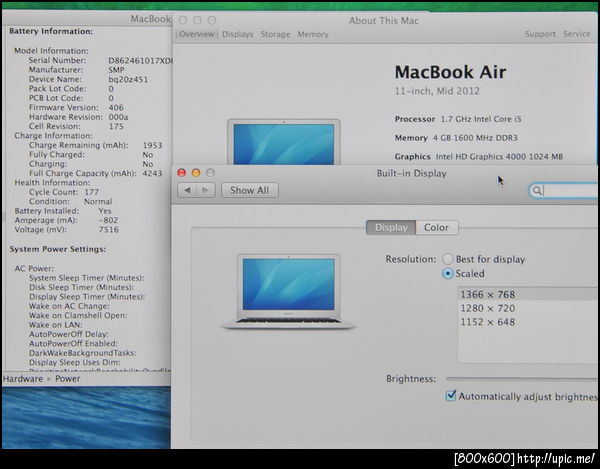Click the Wake on LAN row
Image resolution: width=600 pixels, height=469 pixels.
point(55,325)
